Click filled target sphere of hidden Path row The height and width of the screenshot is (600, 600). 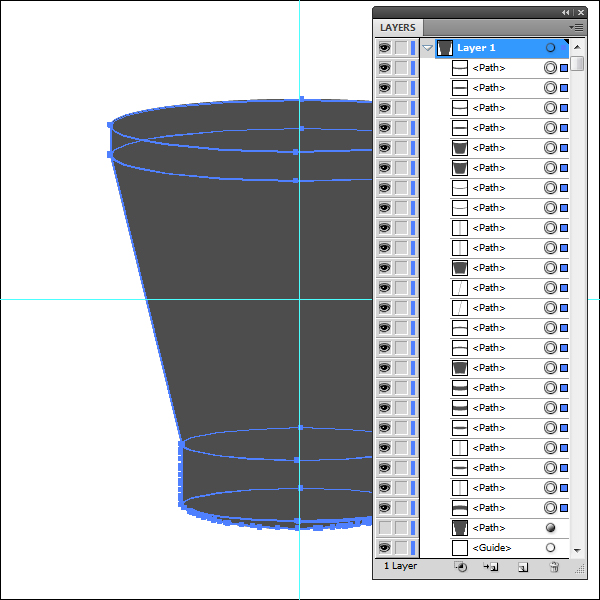550,528
